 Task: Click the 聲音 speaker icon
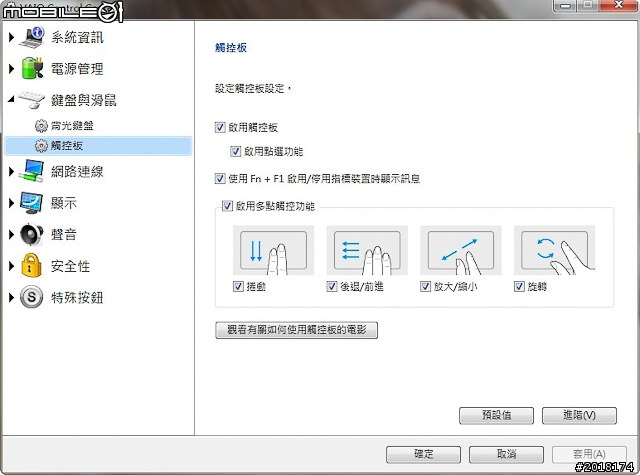coord(33,235)
